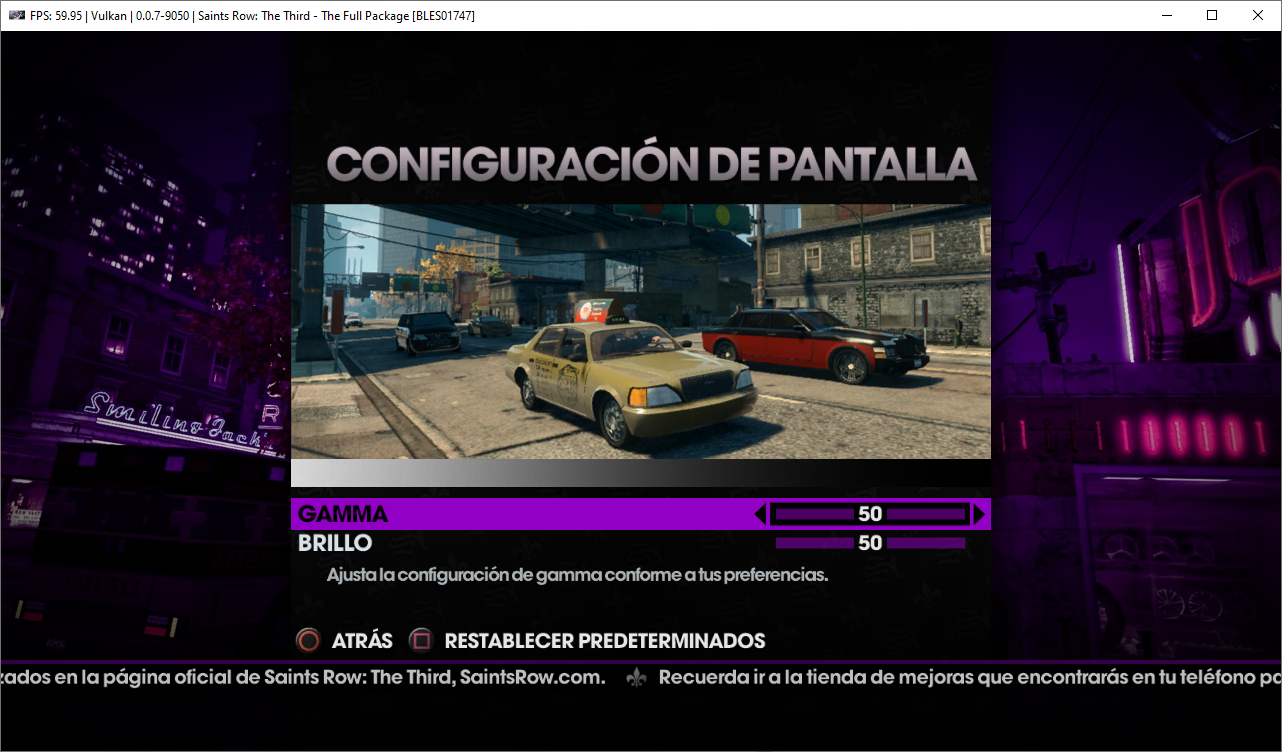Click ticker text 'Recuerda ir a la tienda'
1282x752 pixels.
click(x=970, y=677)
